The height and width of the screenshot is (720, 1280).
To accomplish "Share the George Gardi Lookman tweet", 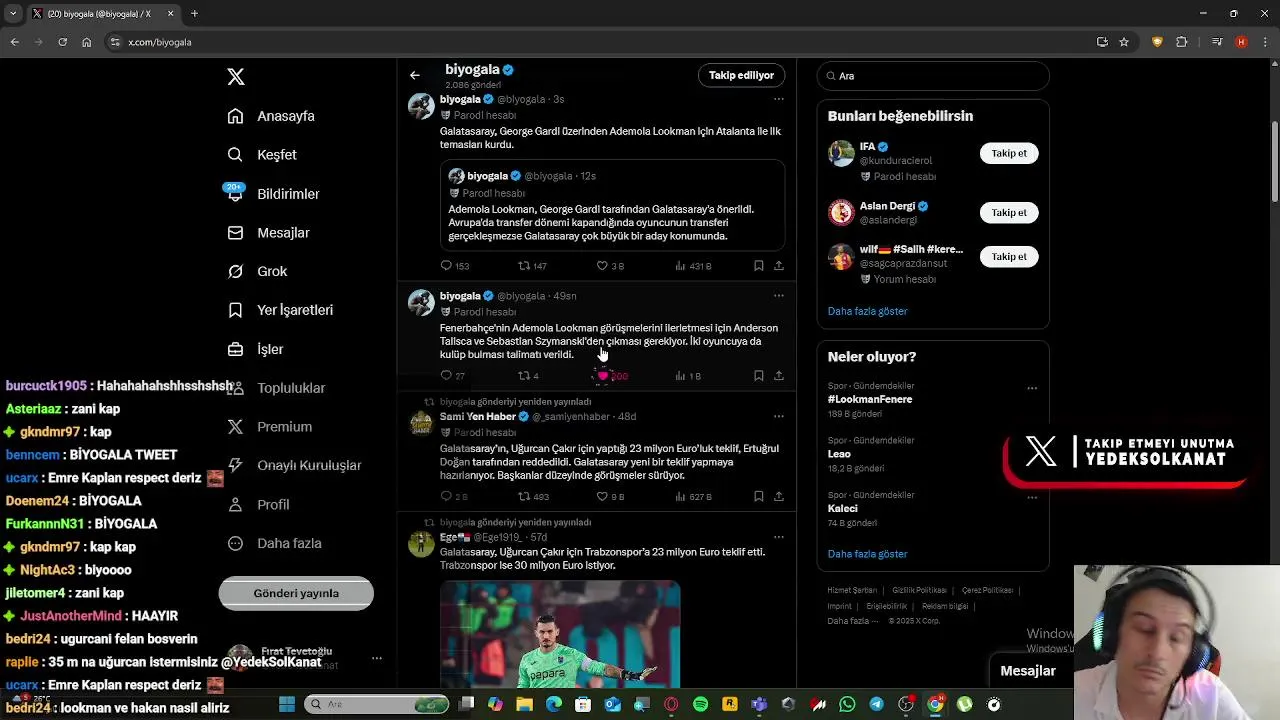I will (x=779, y=266).
